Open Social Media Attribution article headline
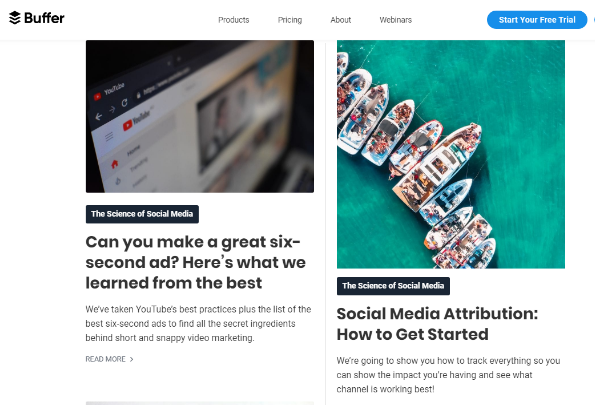This screenshot has width=598, height=412. point(437,324)
